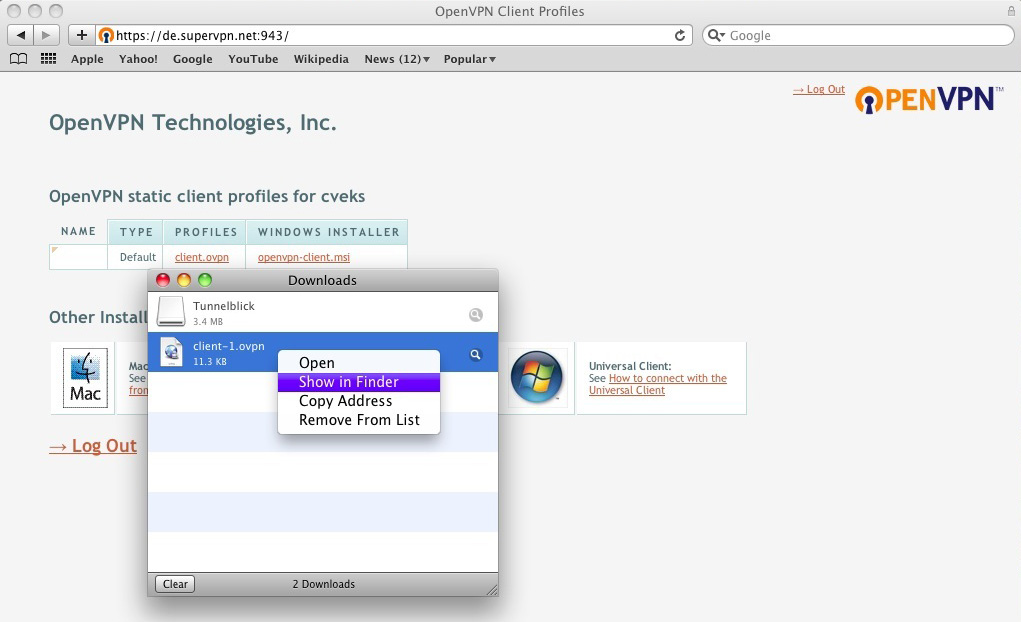Download the openvpn-client.msi installer link

(x=304, y=257)
